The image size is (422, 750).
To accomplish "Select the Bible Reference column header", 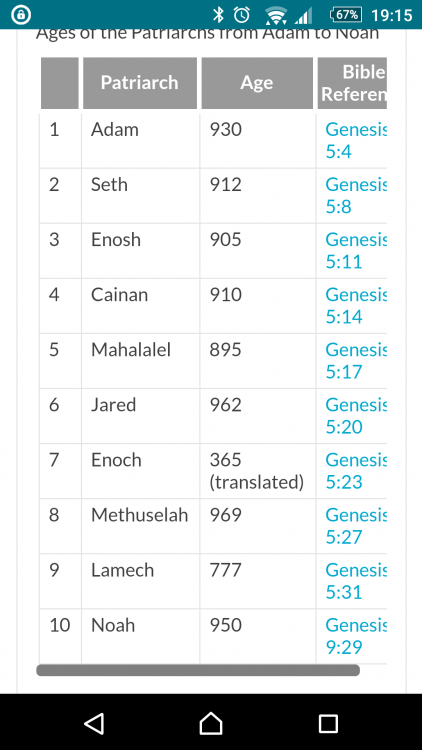I will 352,83.
